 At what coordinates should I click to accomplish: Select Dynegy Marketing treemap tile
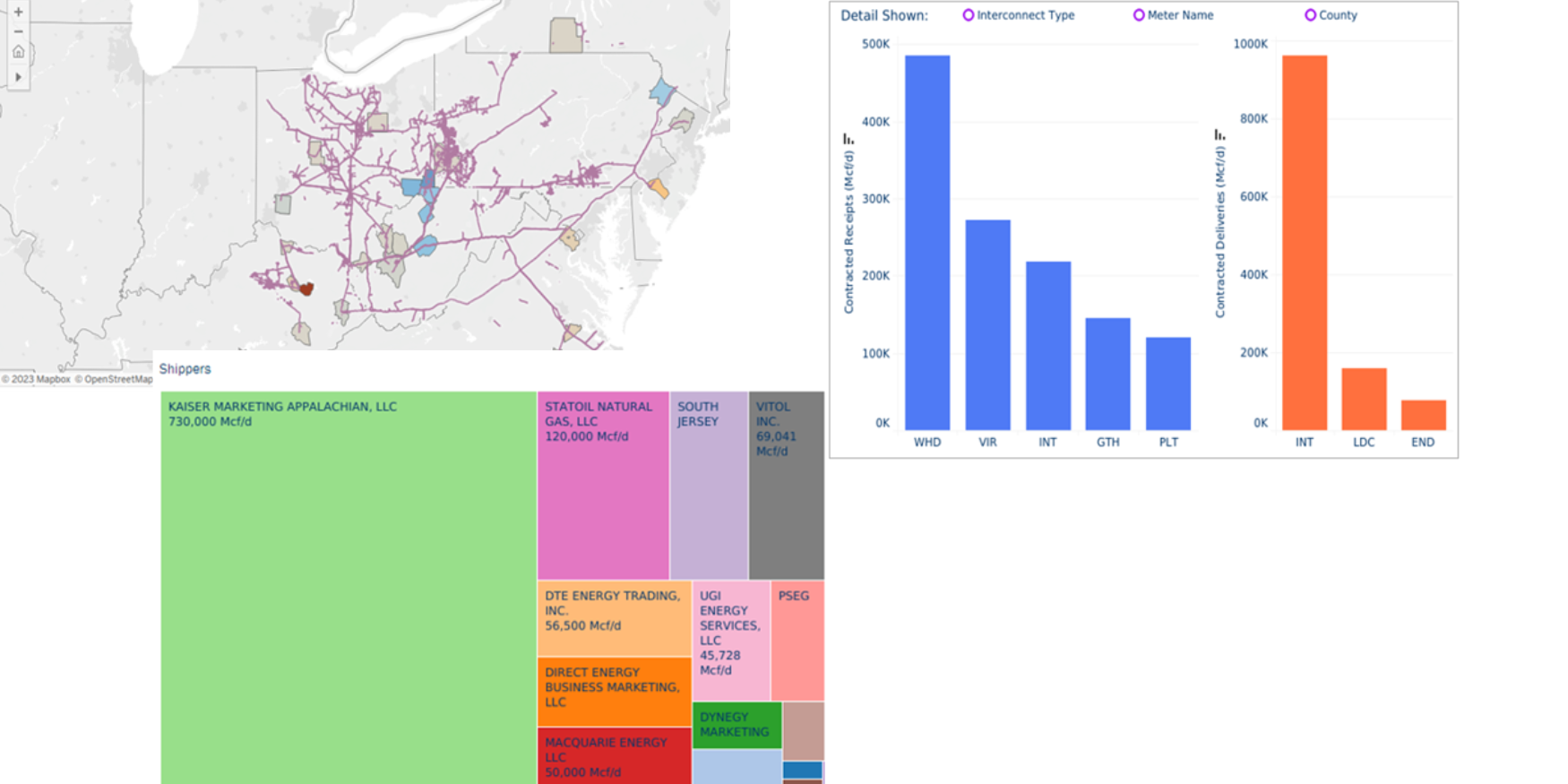point(737,725)
